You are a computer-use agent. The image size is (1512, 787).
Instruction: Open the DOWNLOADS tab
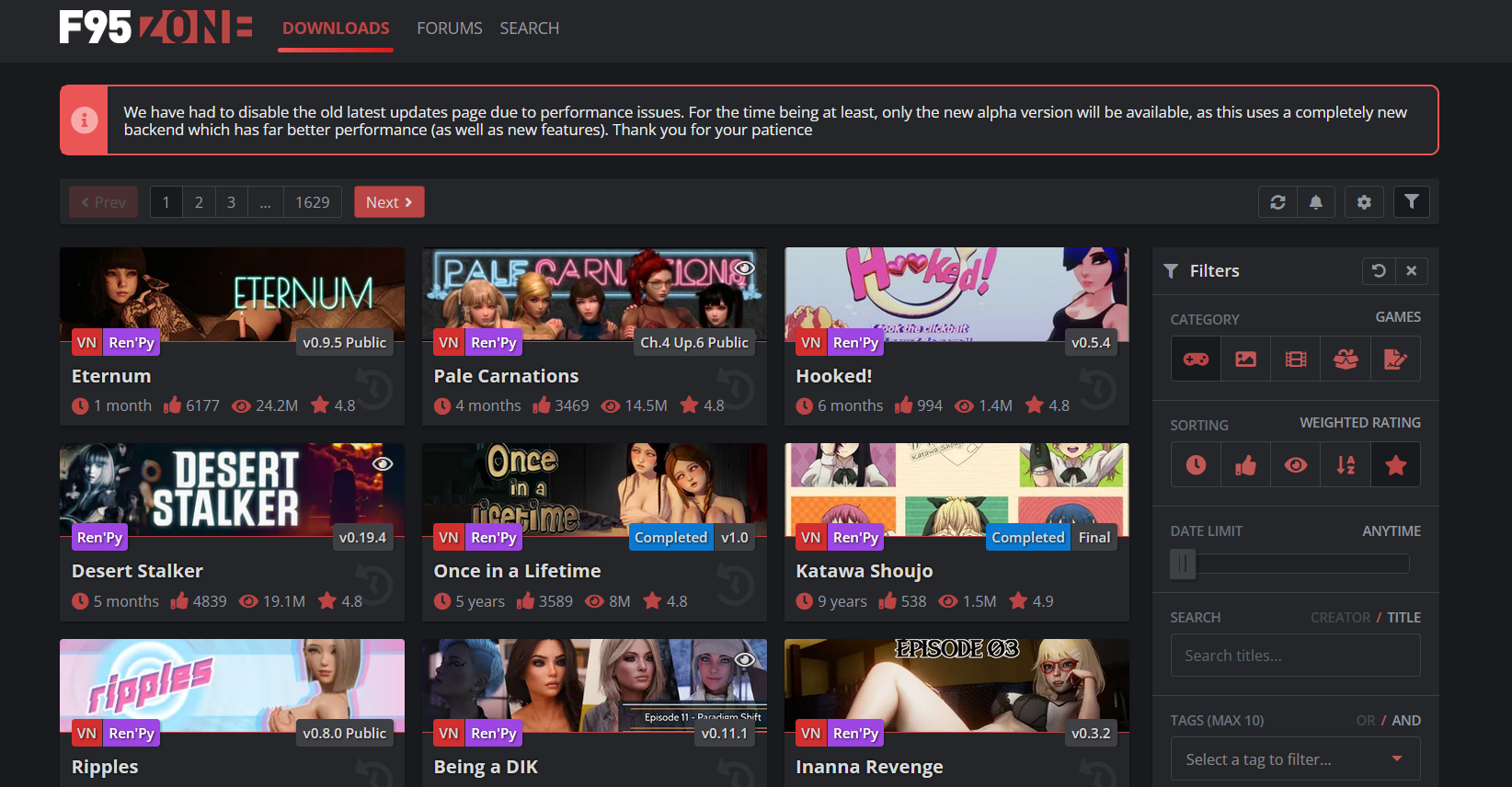tap(336, 29)
